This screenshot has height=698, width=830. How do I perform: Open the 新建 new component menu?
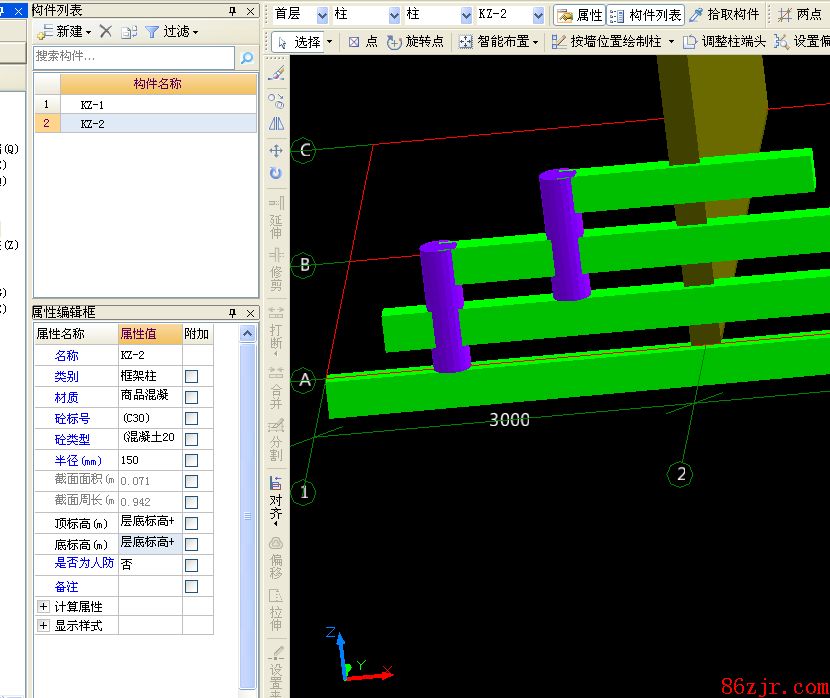click(x=64, y=31)
